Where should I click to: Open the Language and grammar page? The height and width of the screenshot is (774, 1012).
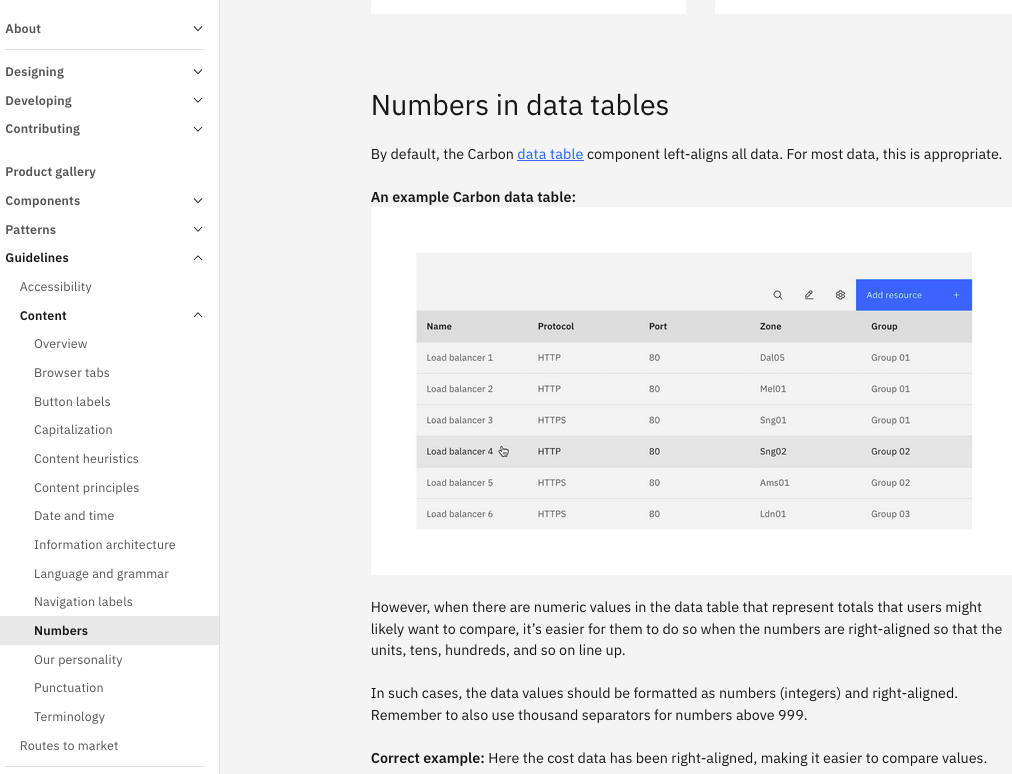click(101, 574)
